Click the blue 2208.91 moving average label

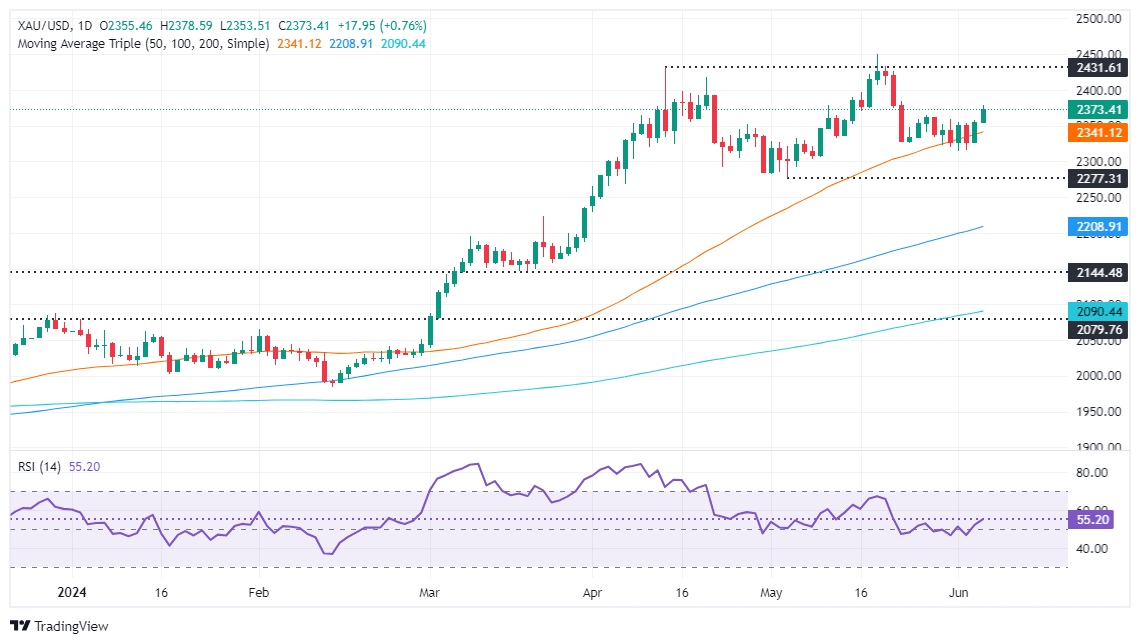click(x=1098, y=227)
